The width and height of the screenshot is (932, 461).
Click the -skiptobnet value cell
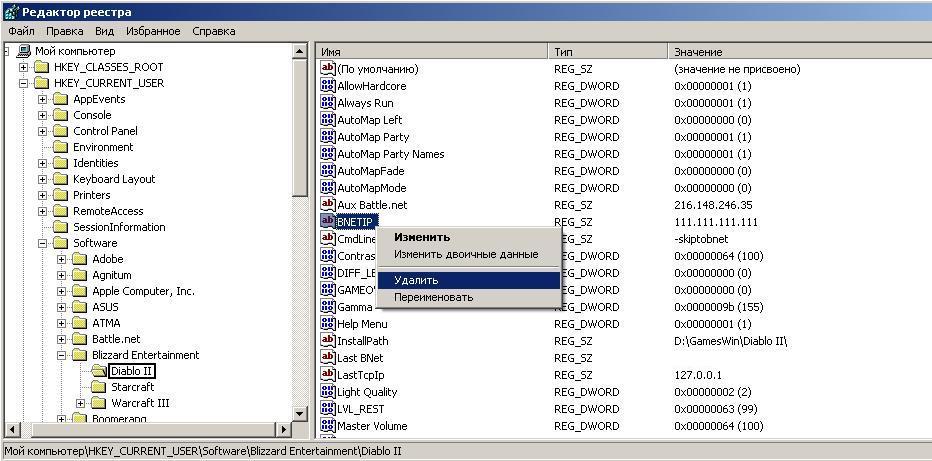tap(701, 239)
